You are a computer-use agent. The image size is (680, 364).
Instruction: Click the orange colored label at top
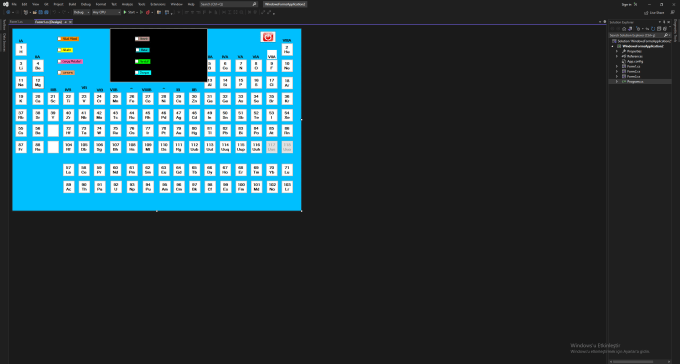70,39
